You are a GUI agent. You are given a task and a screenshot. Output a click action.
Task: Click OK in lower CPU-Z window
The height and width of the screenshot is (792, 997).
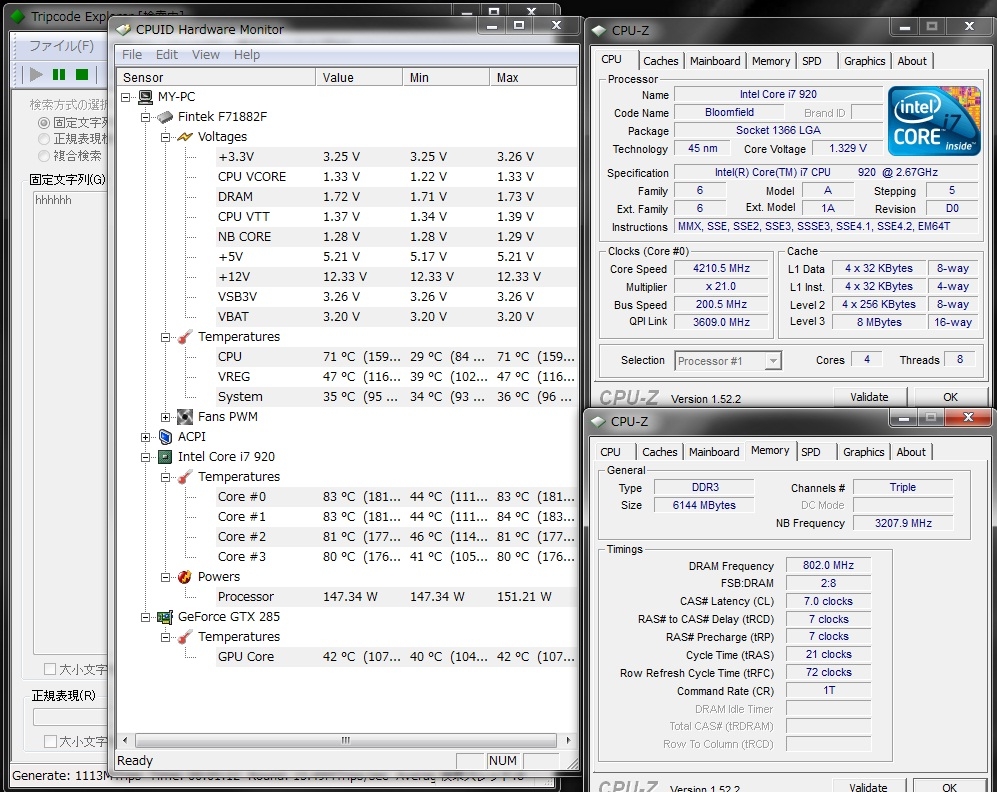click(x=949, y=786)
